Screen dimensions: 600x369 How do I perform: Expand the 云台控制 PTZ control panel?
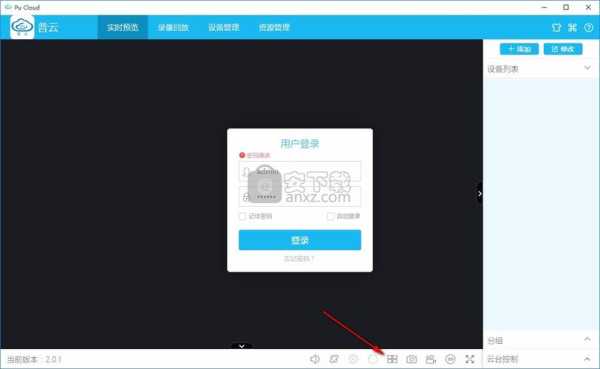point(587,359)
